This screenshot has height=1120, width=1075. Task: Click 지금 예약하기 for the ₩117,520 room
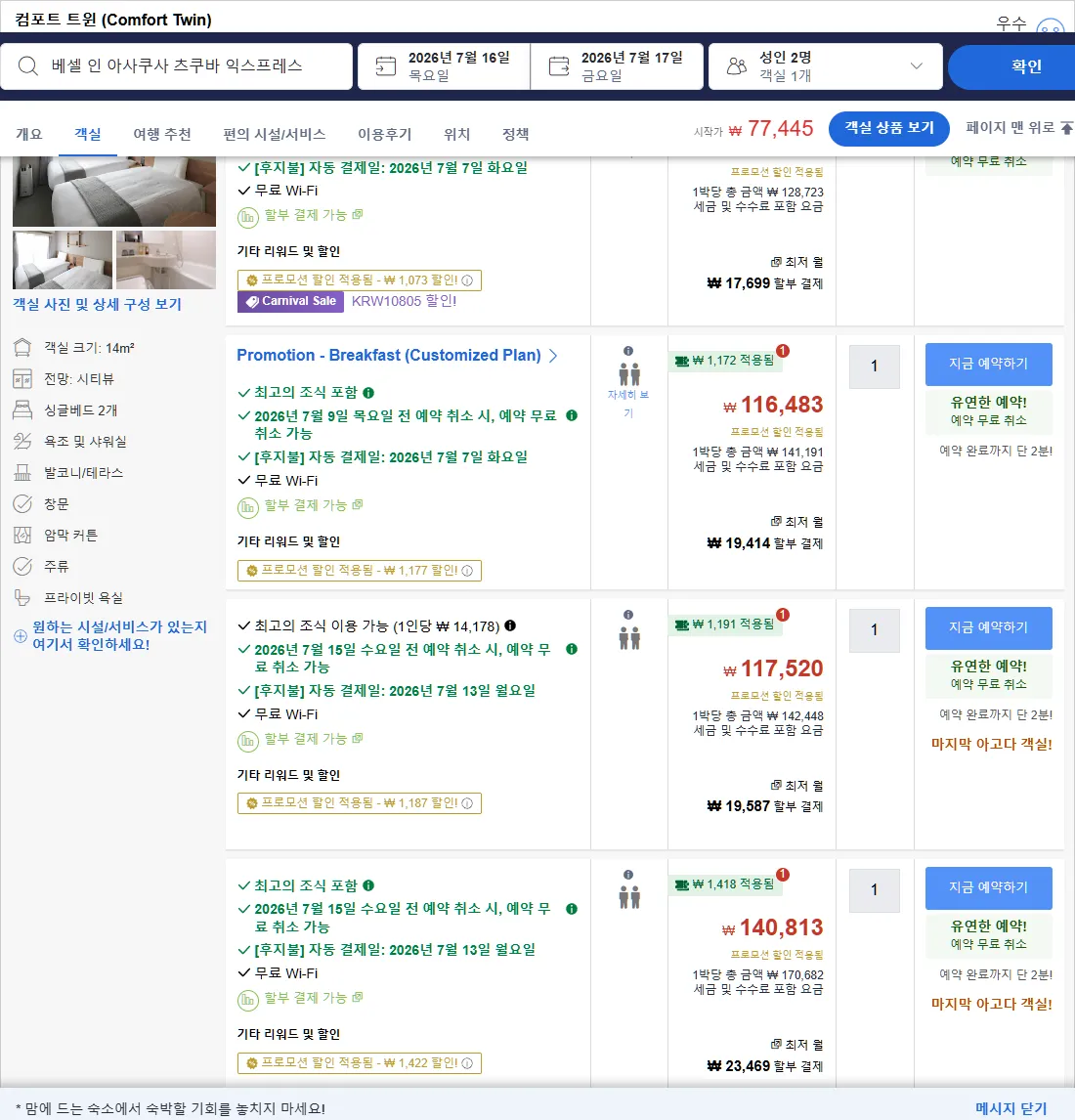click(989, 627)
